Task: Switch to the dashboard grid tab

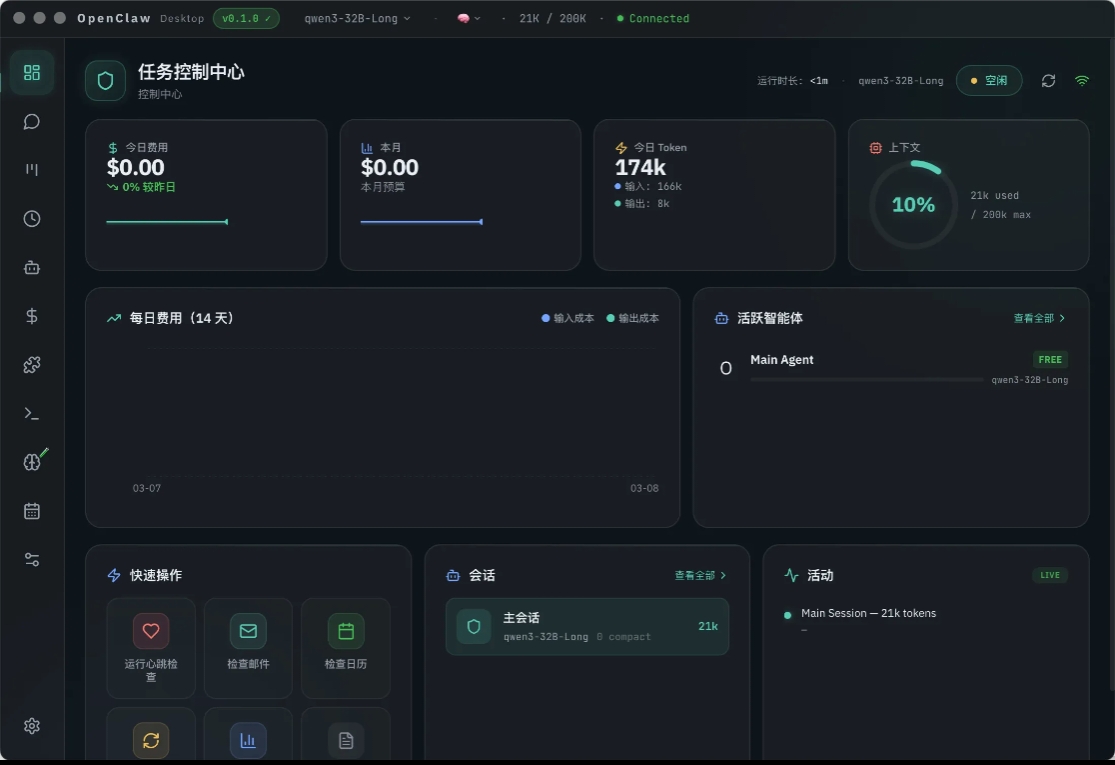Action: (32, 73)
